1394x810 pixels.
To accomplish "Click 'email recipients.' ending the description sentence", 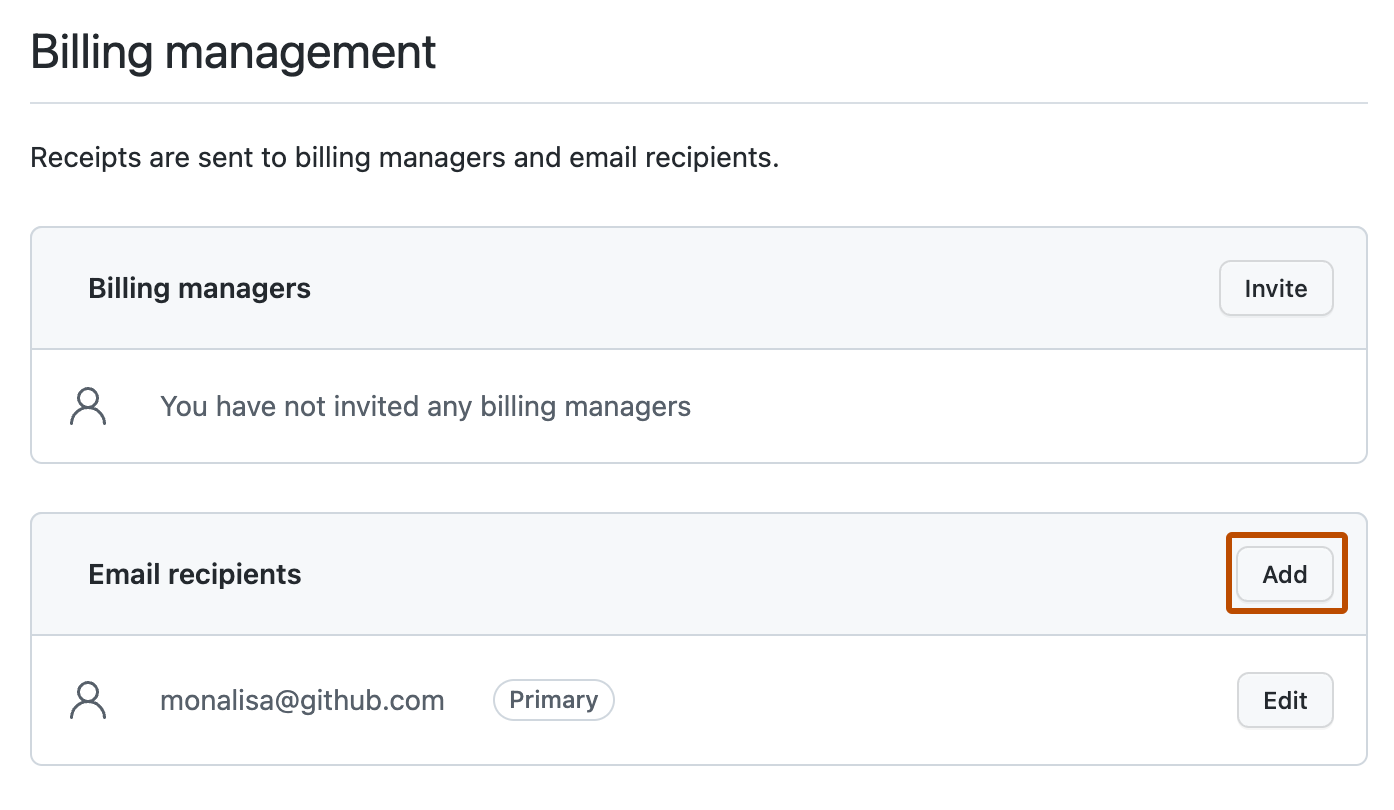I will point(673,158).
